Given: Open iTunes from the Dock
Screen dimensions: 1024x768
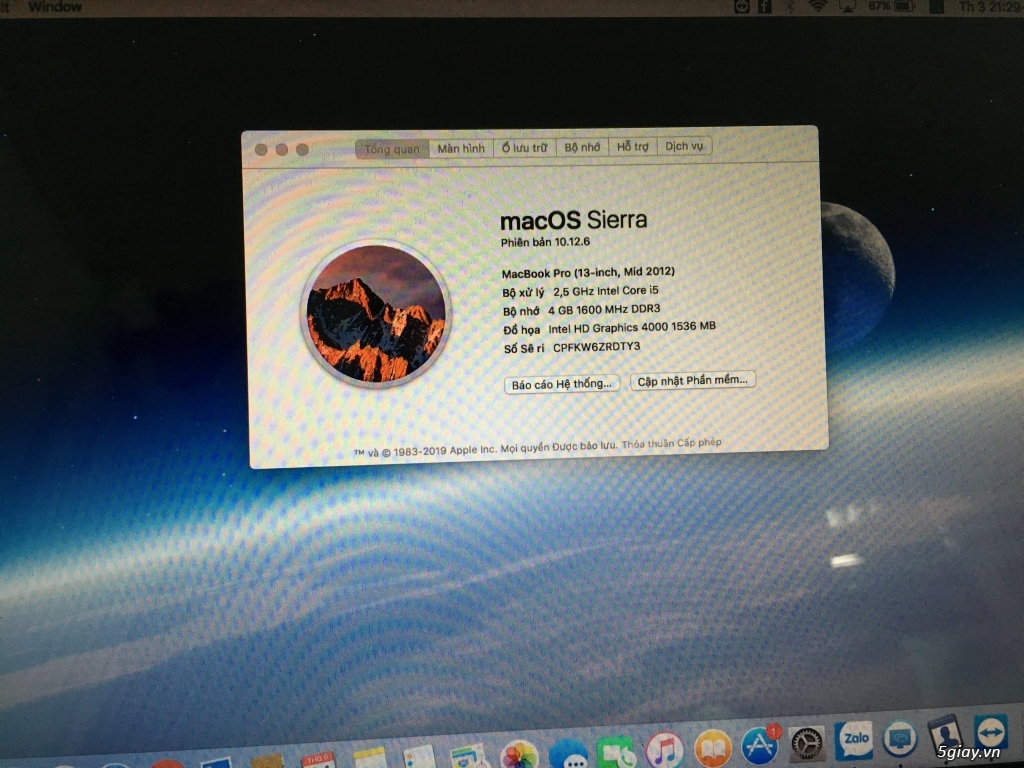Looking at the screenshot, I should click(664, 749).
